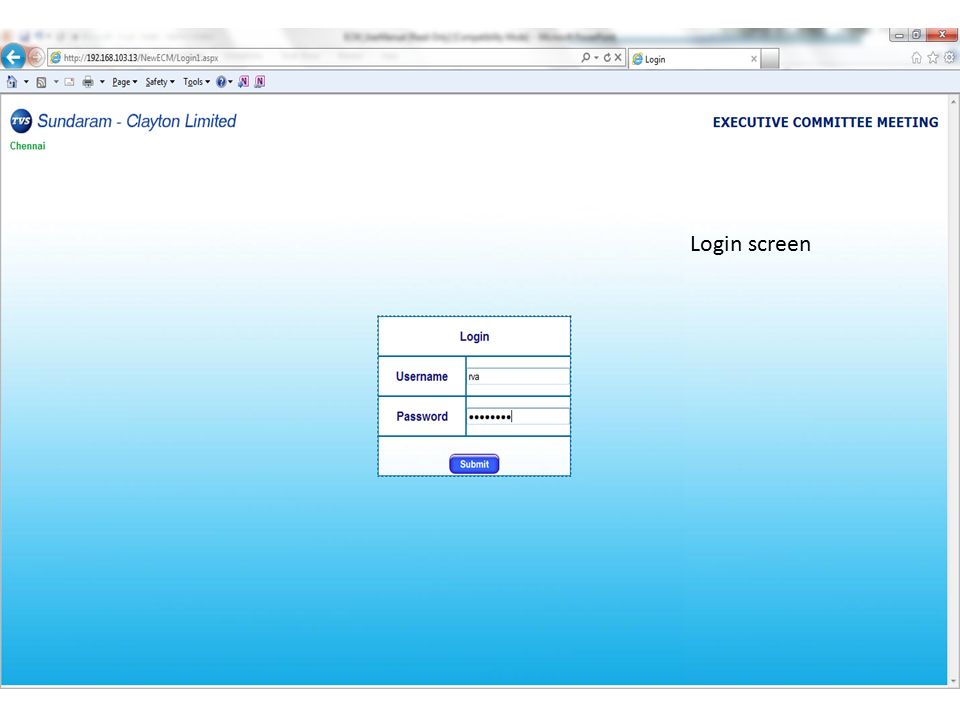Refresh the page with the reload icon
Image resolution: width=960 pixels, height=720 pixels.
coord(607,57)
